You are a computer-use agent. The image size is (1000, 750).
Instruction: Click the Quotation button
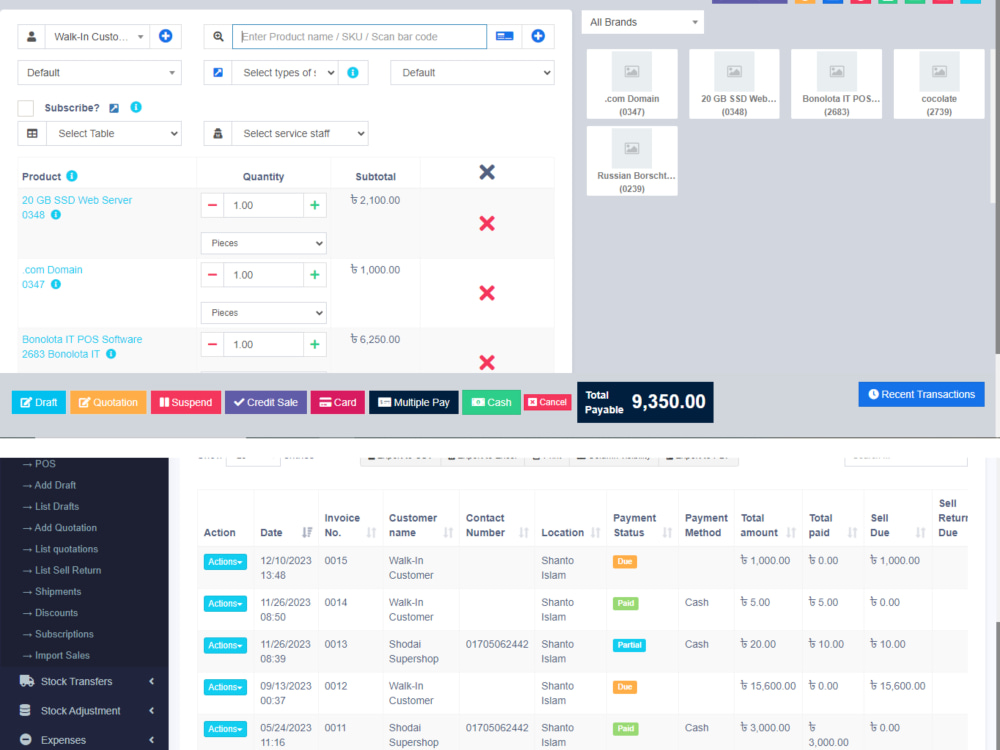108,402
